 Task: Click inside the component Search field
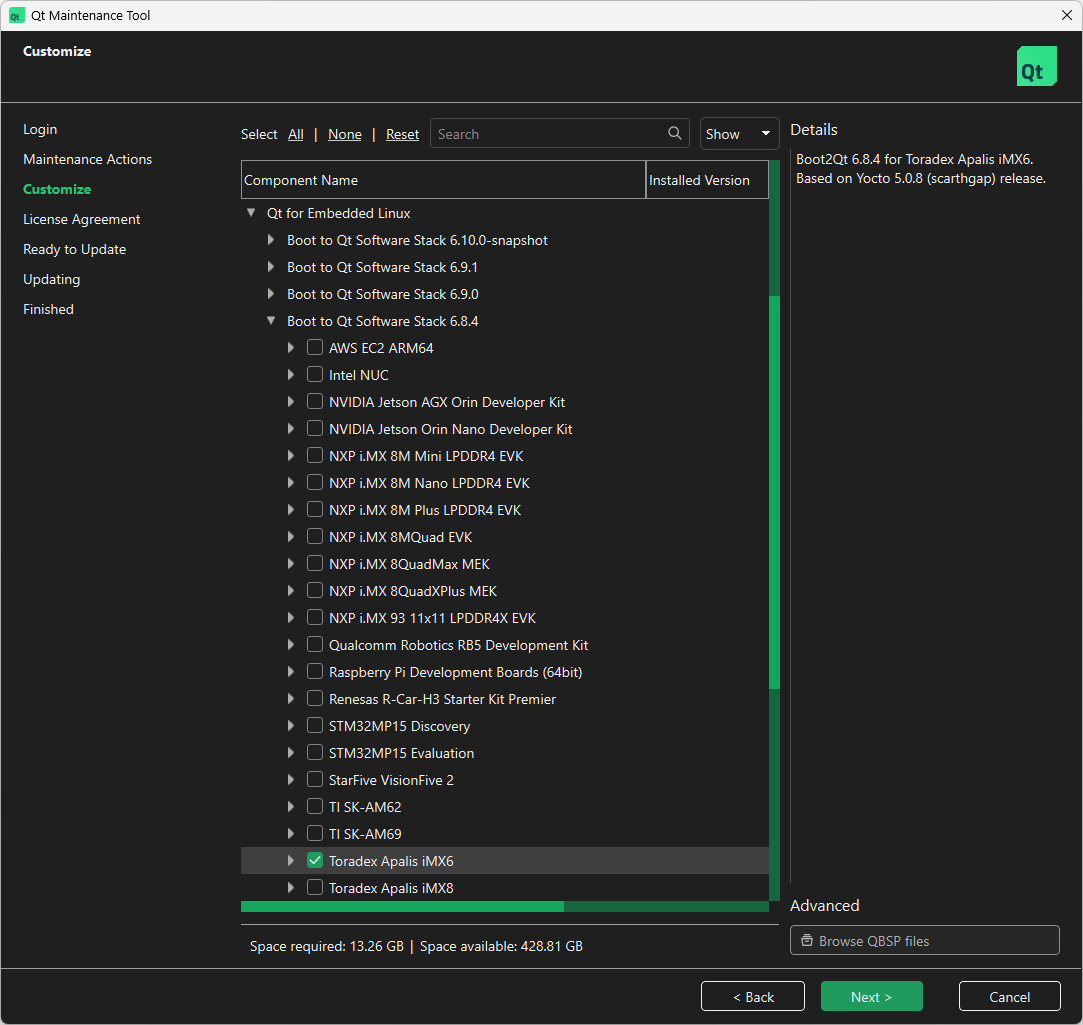point(550,134)
